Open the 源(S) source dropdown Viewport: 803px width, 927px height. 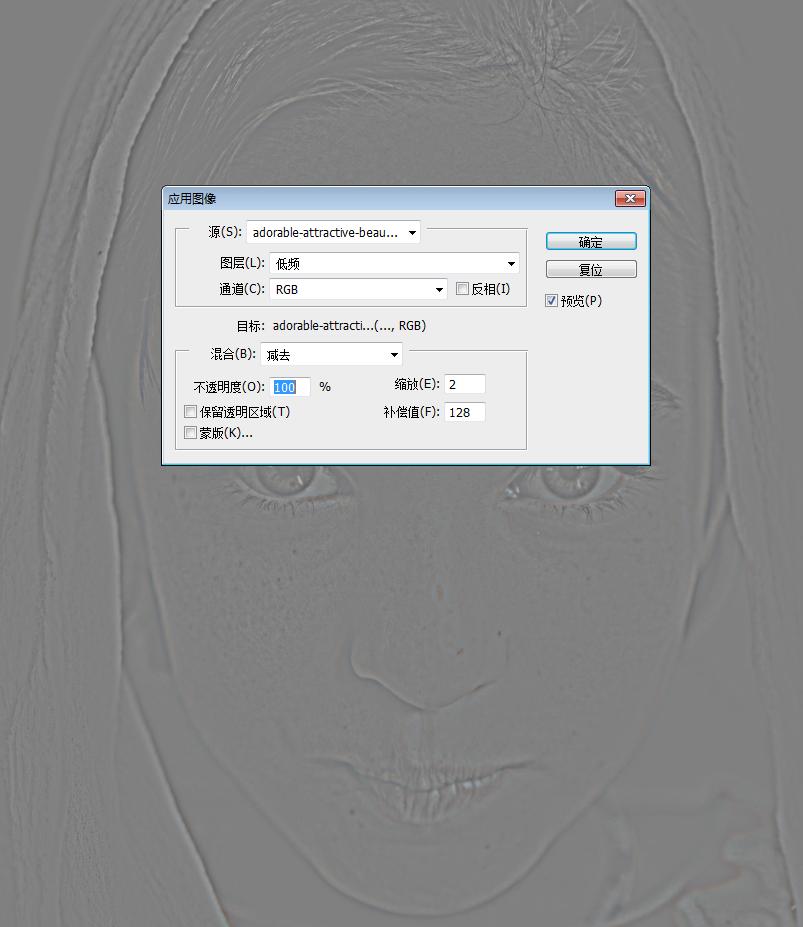(333, 232)
